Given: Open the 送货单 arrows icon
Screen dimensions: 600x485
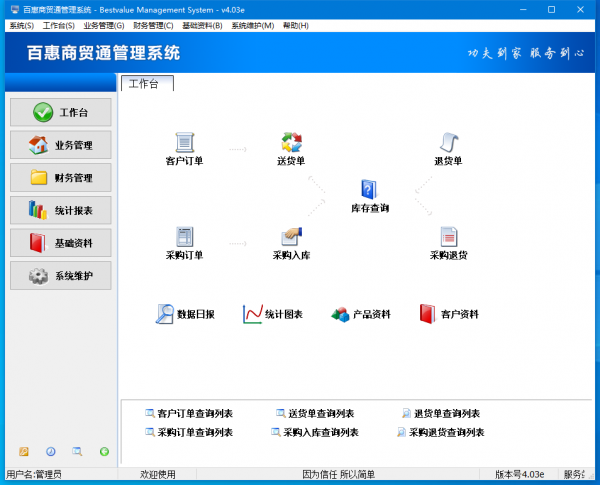Looking at the screenshot, I should click(x=292, y=142).
